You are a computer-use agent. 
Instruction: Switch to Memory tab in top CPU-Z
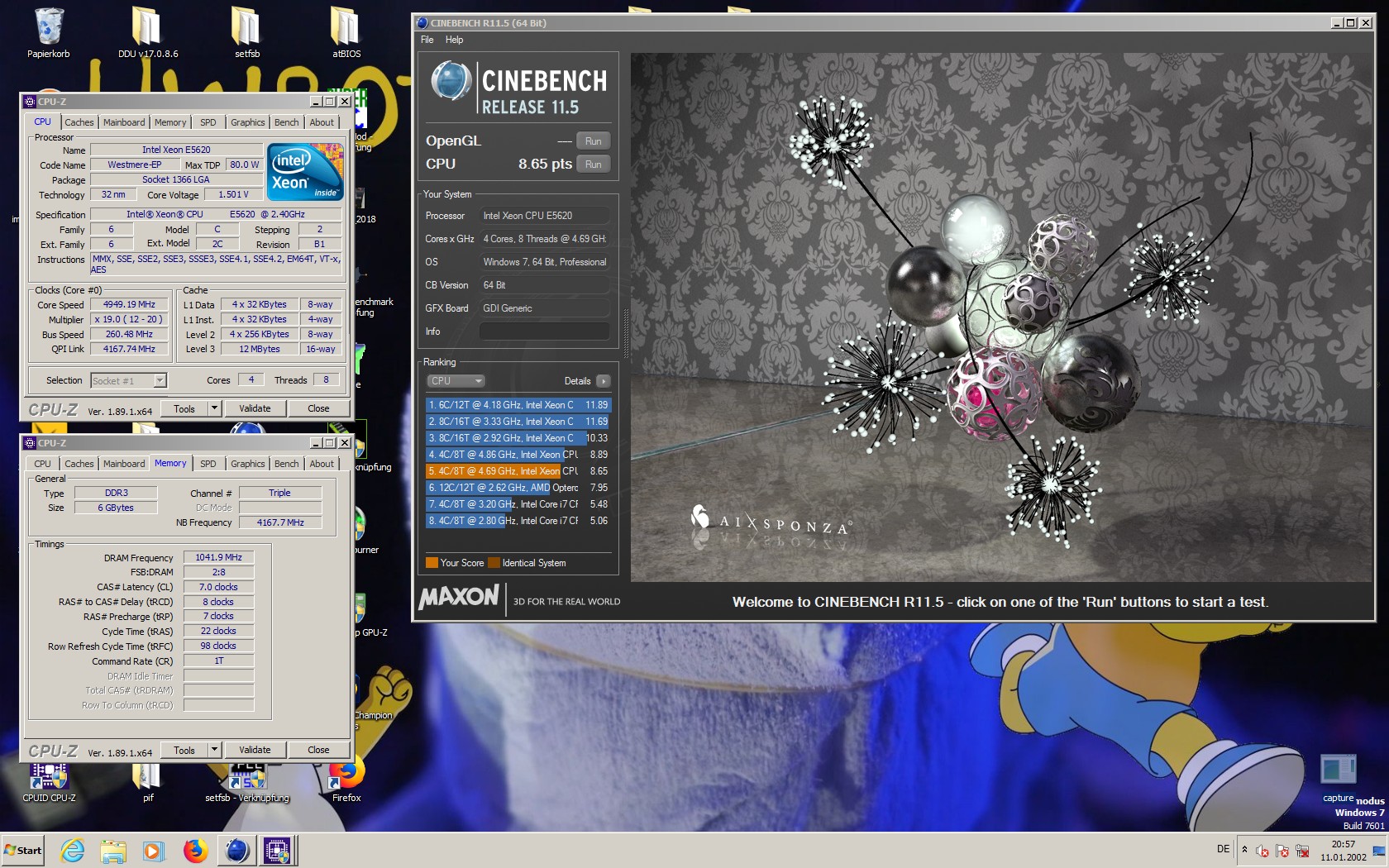click(170, 122)
